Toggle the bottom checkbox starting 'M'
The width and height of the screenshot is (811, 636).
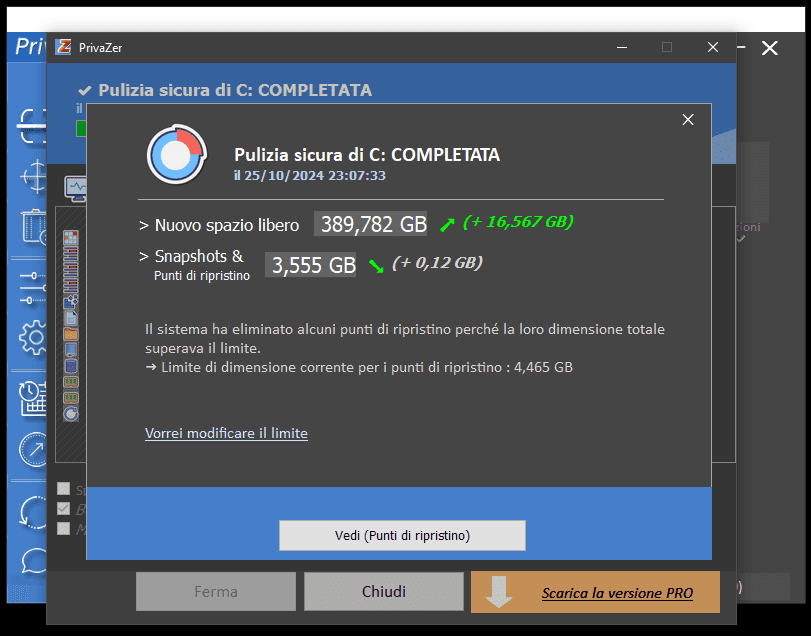tap(64, 528)
